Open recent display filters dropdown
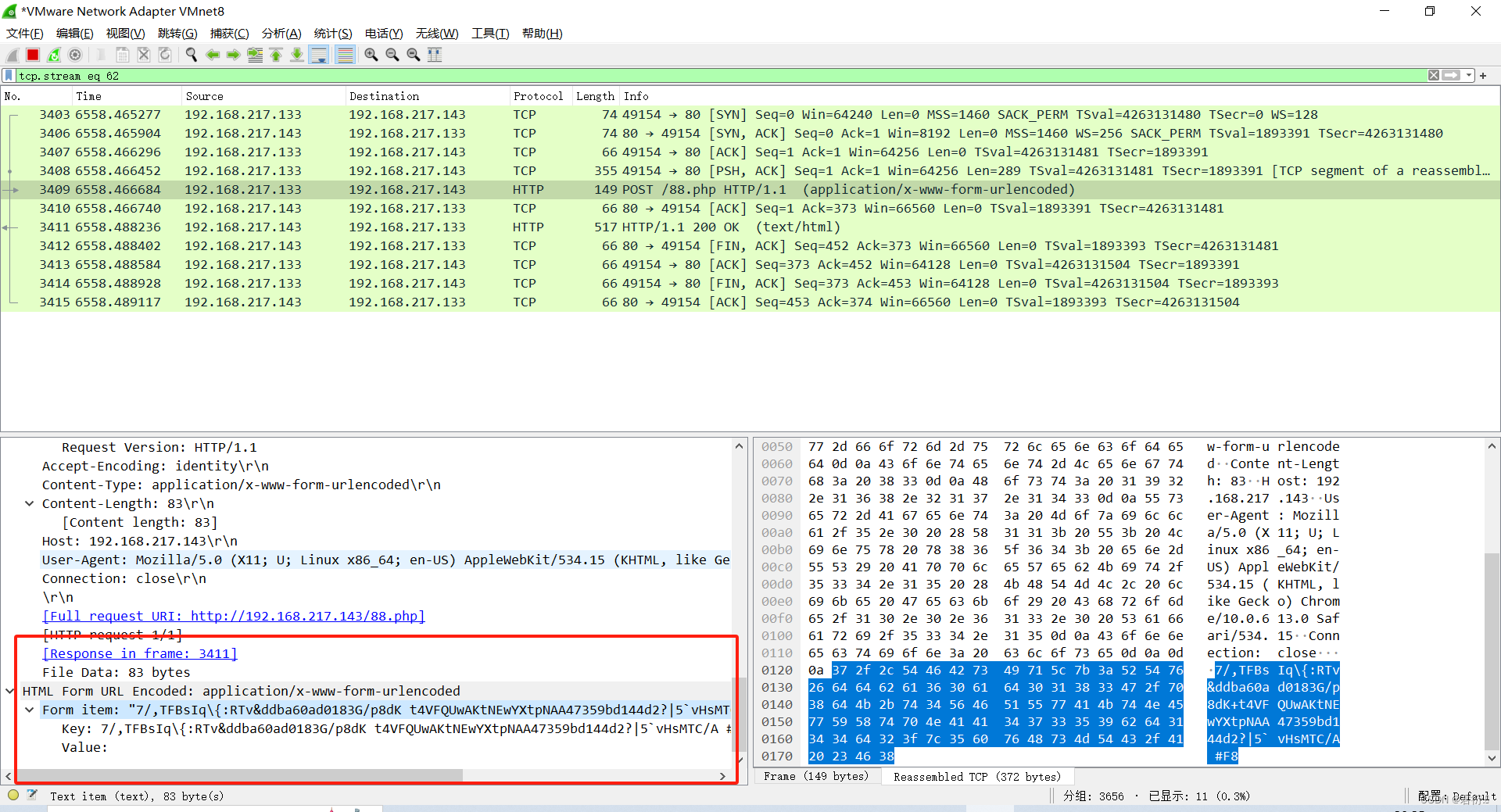 coord(1469,76)
